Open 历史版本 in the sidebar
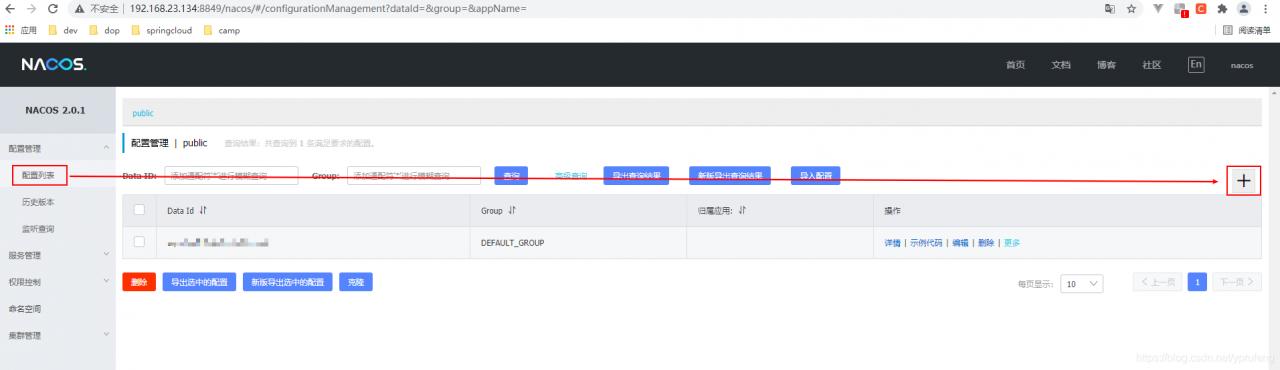This screenshot has width=1280, height=370. click(38, 202)
